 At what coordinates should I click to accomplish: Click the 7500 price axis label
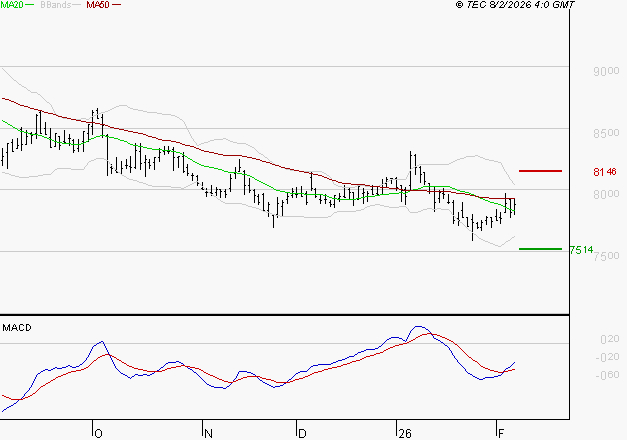(x=606, y=256)
